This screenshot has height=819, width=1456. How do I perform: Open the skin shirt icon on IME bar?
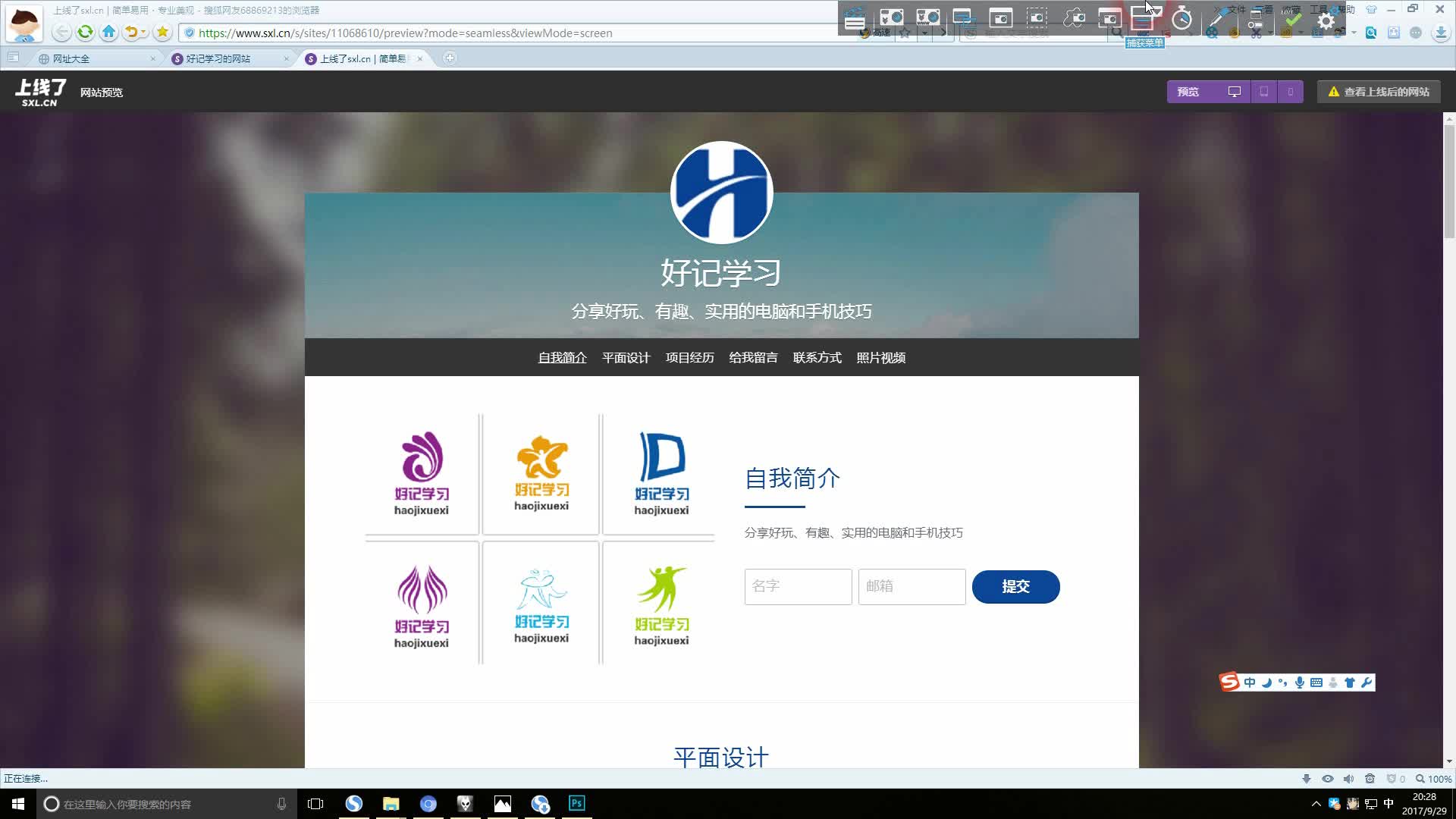pos(1350,682)
